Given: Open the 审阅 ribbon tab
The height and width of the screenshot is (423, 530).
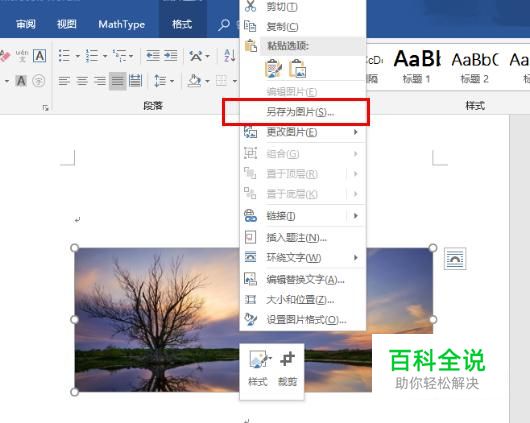Looking at the screenshot, I should 26,24.
